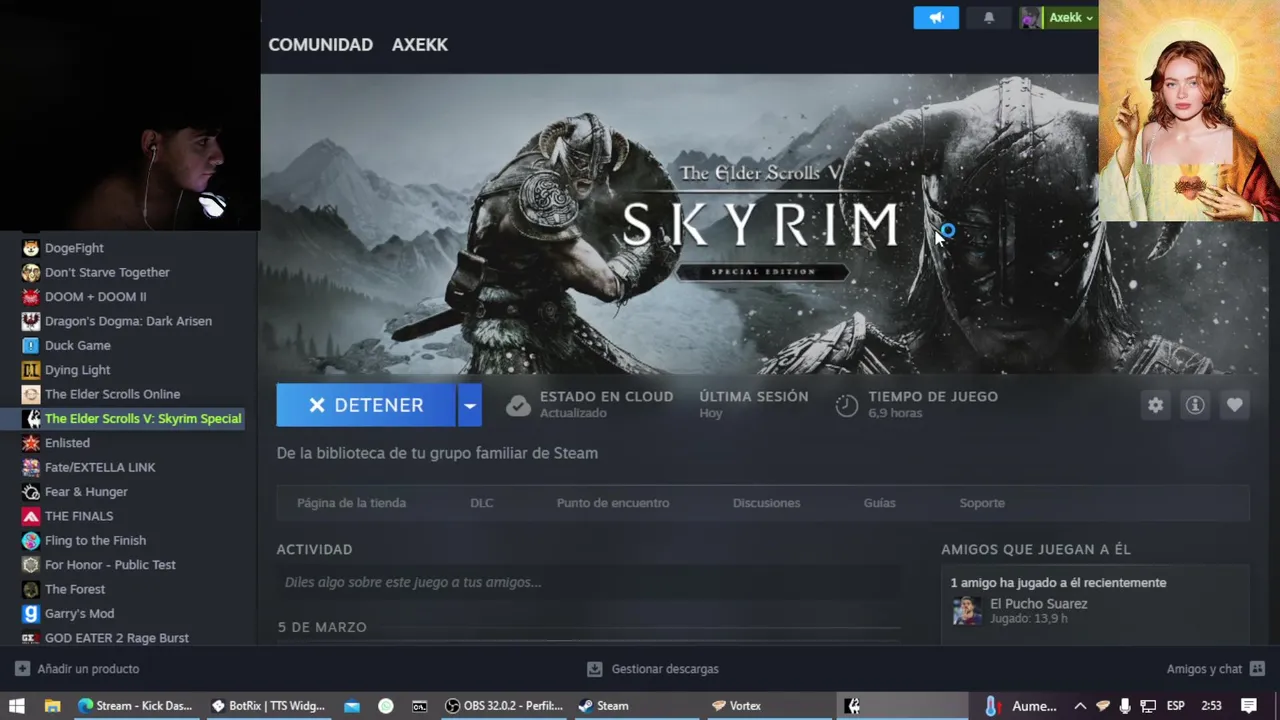Click The Elder Scrolls Online icon
1280x720 pixels.
31,394
